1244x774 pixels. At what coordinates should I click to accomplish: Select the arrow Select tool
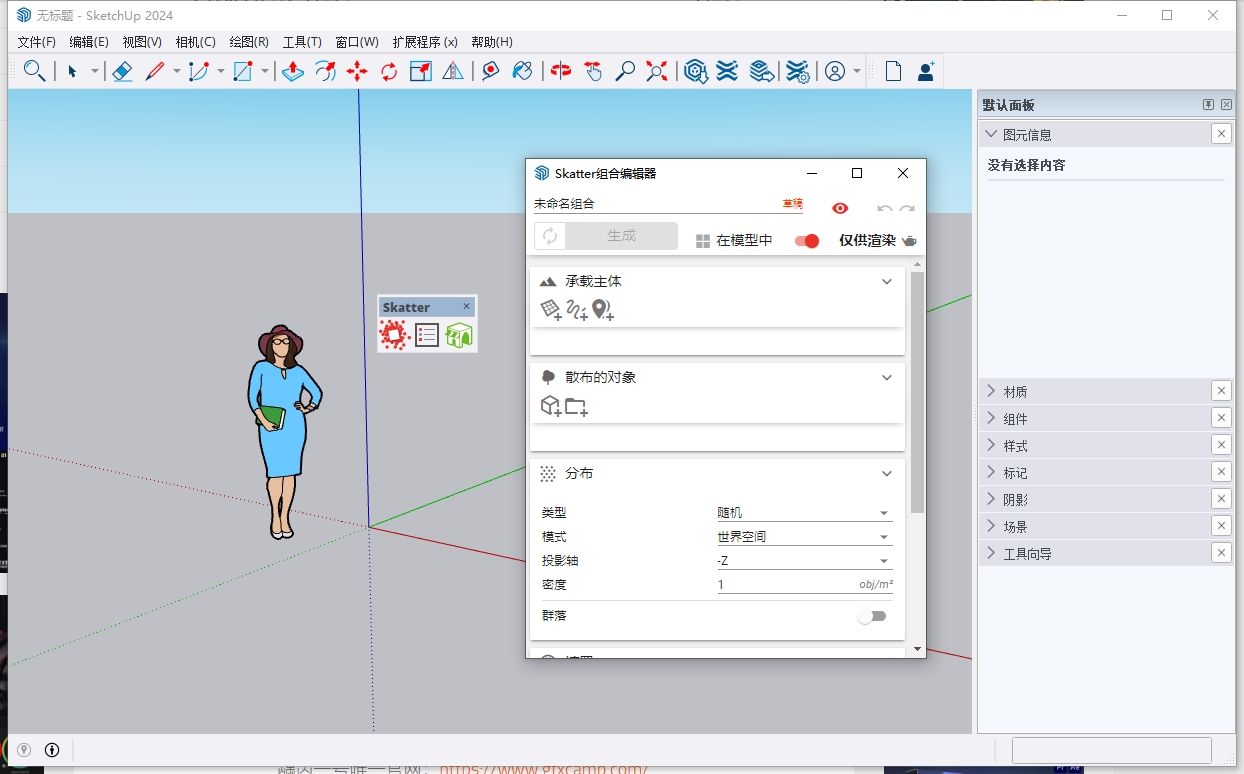click(72, 71)
